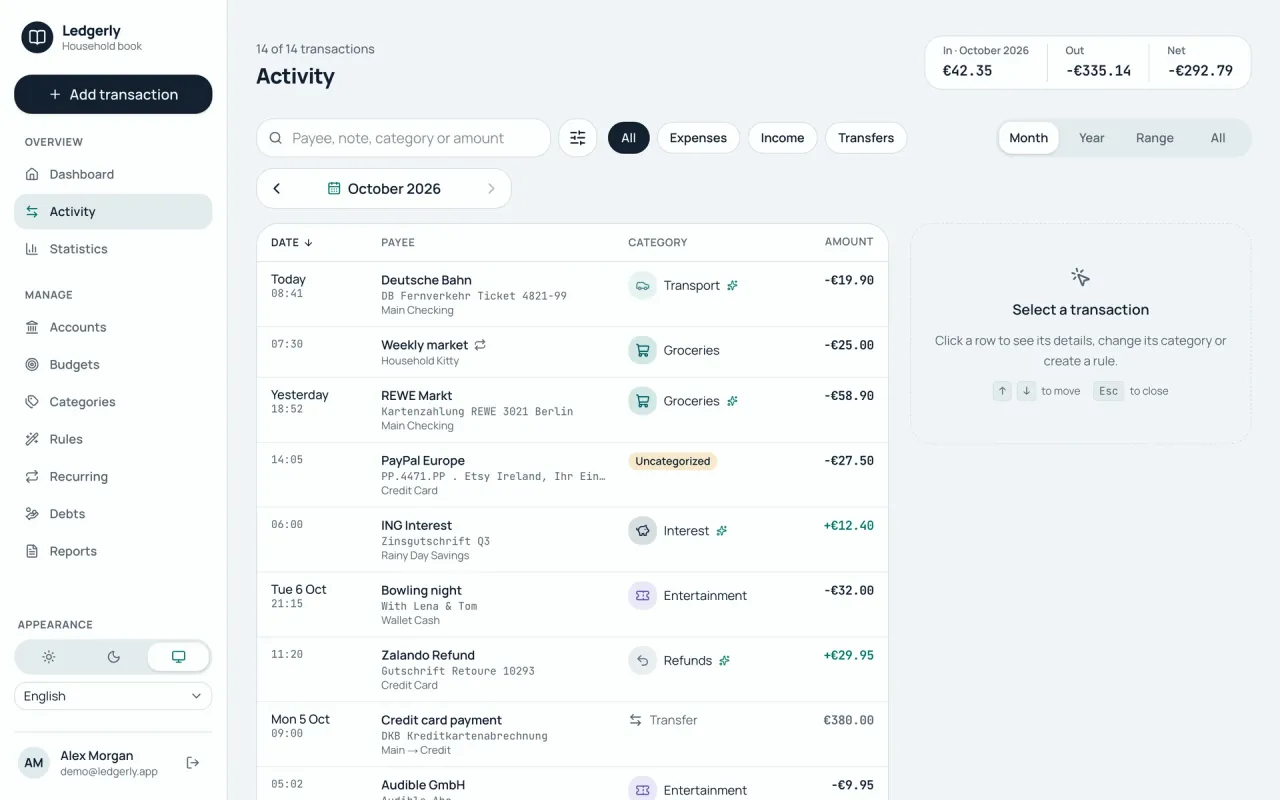Click Entertainment ticket icon in Bowling night row

tap(642, 595)
